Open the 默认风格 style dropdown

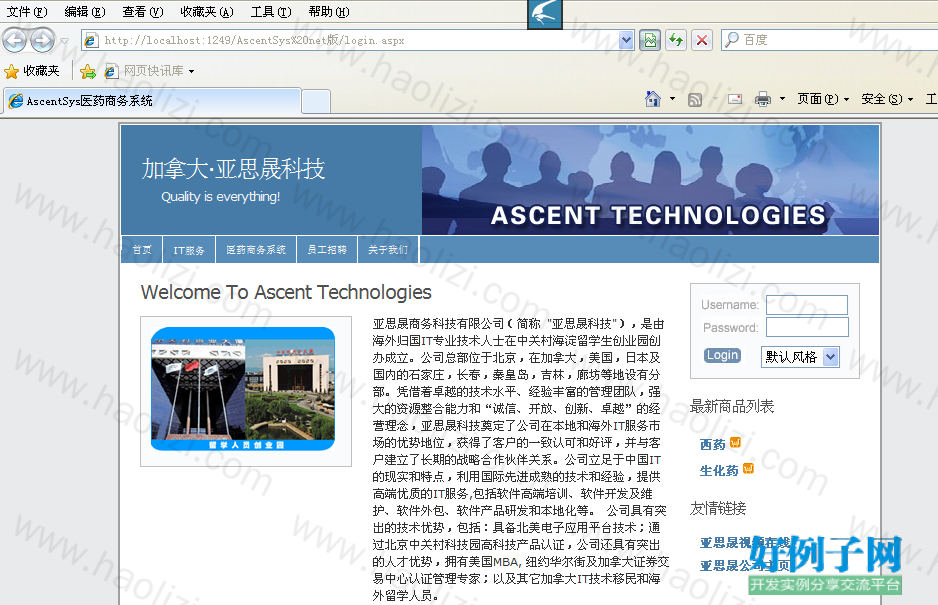pyautogui.click(x=800, y=357)
